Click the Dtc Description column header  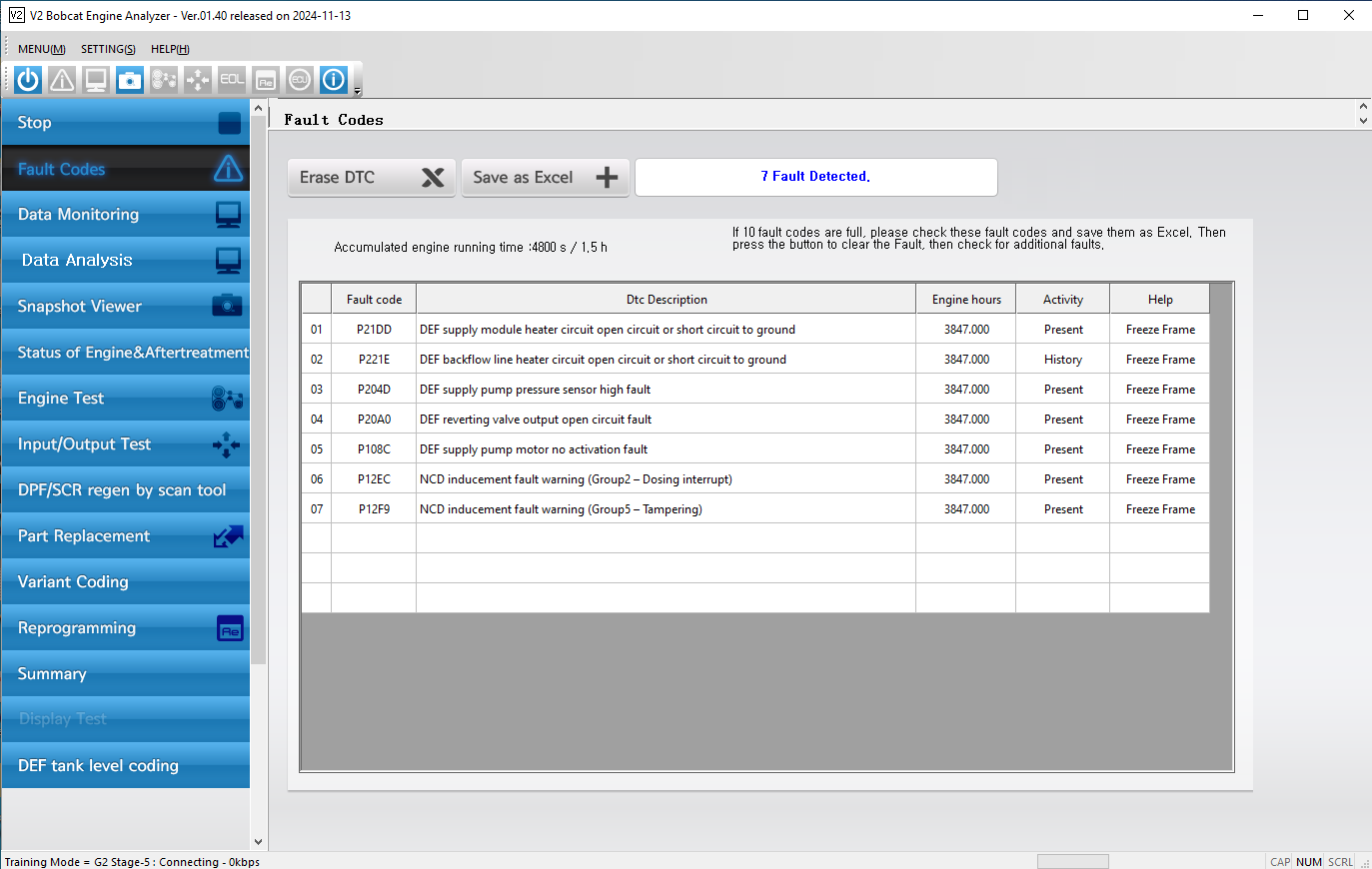point(667,300)
